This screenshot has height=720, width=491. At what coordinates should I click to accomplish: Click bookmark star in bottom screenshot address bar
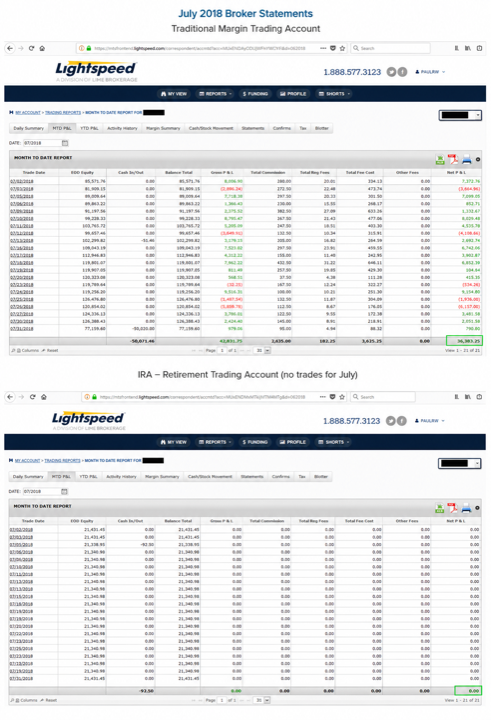point(342,397)
